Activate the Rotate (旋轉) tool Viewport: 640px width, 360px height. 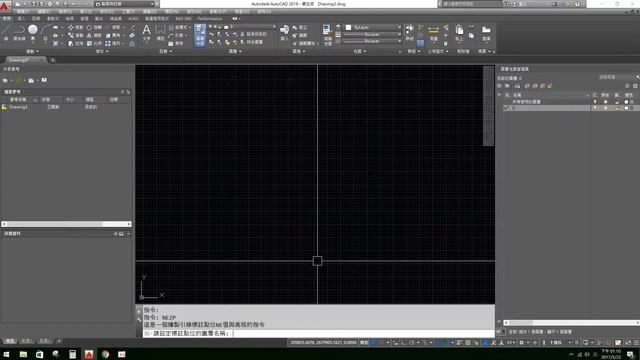[x=94, y=27]
